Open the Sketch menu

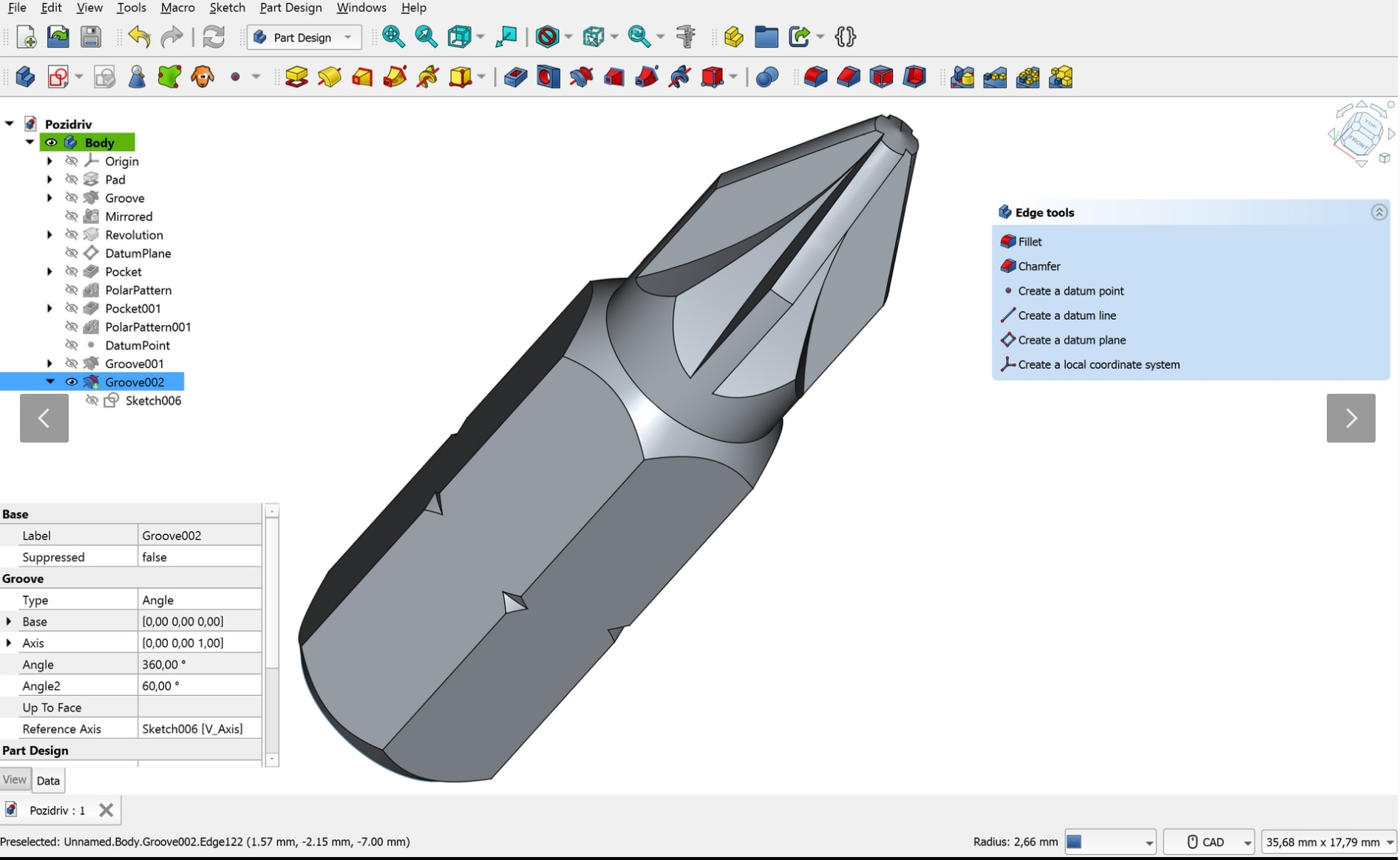(x=227, y=7)
